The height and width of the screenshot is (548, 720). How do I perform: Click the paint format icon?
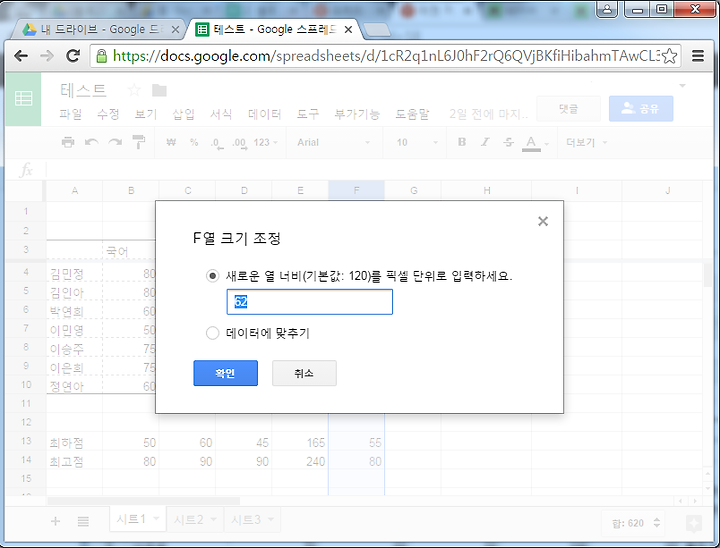[139, 142]
